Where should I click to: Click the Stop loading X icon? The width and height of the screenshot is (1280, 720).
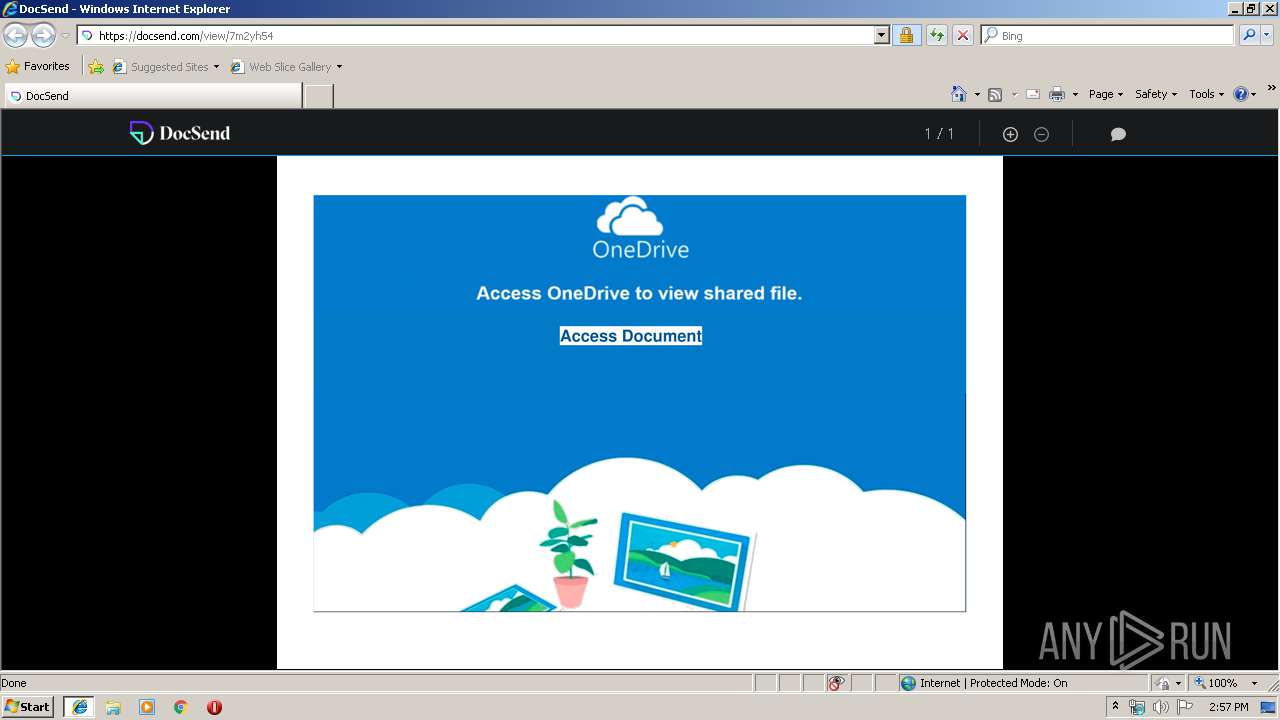[963, 36]
